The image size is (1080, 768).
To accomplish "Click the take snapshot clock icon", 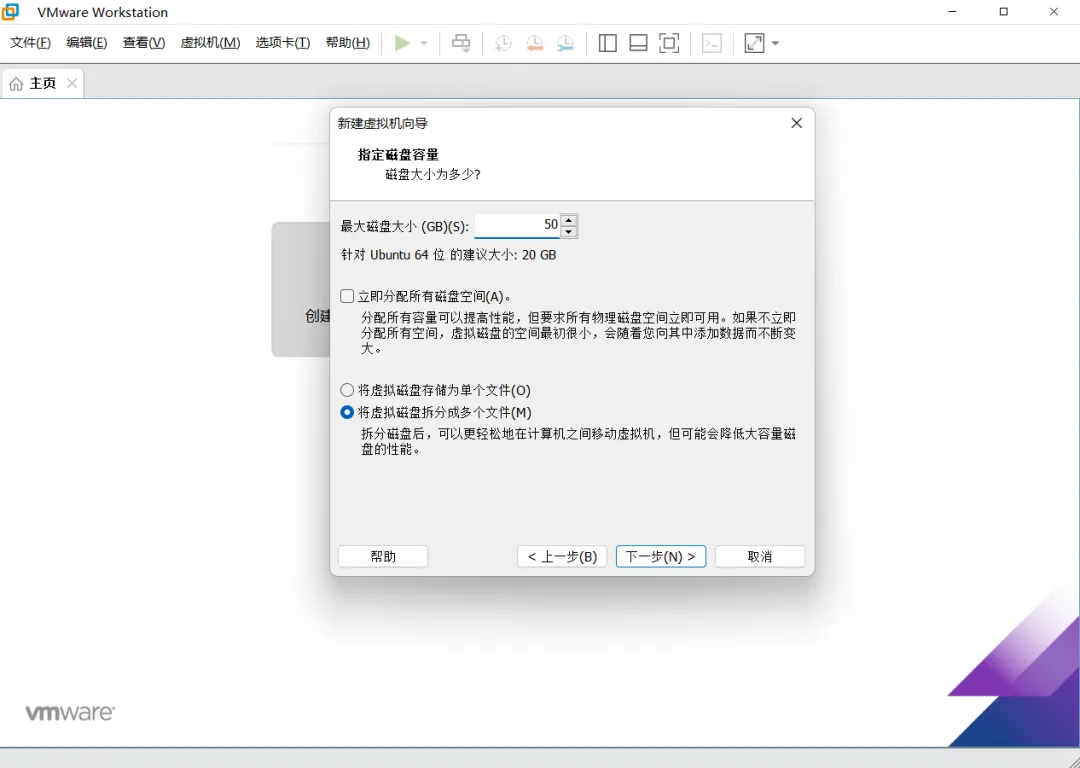I will 503,43.
